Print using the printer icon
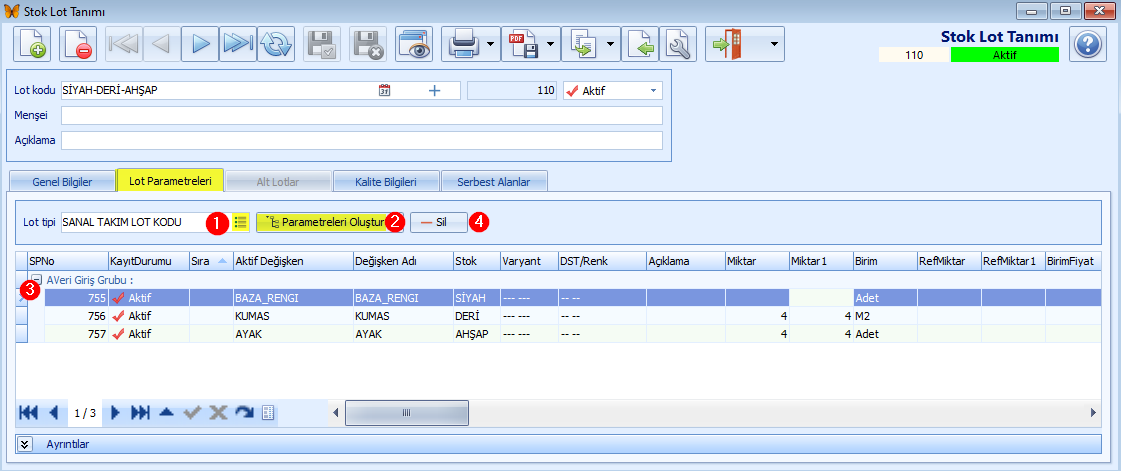1121x471 pixels. click(x=463, y=44)
